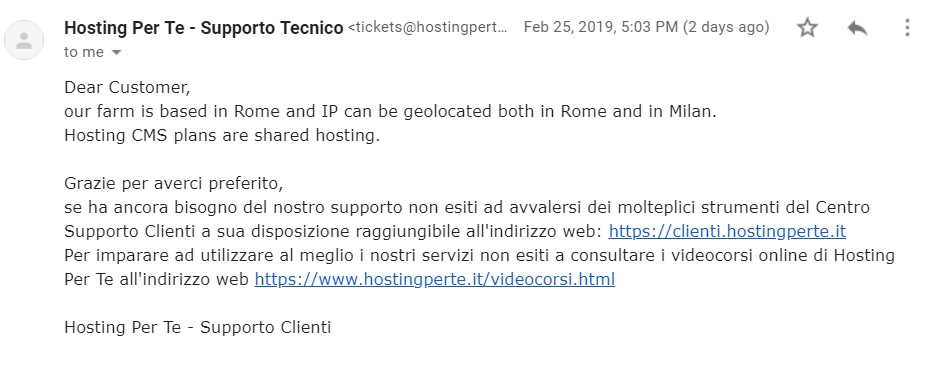Click the sentence about the farm in Rome
Screen dimensions: 934x372
[390, 111]
